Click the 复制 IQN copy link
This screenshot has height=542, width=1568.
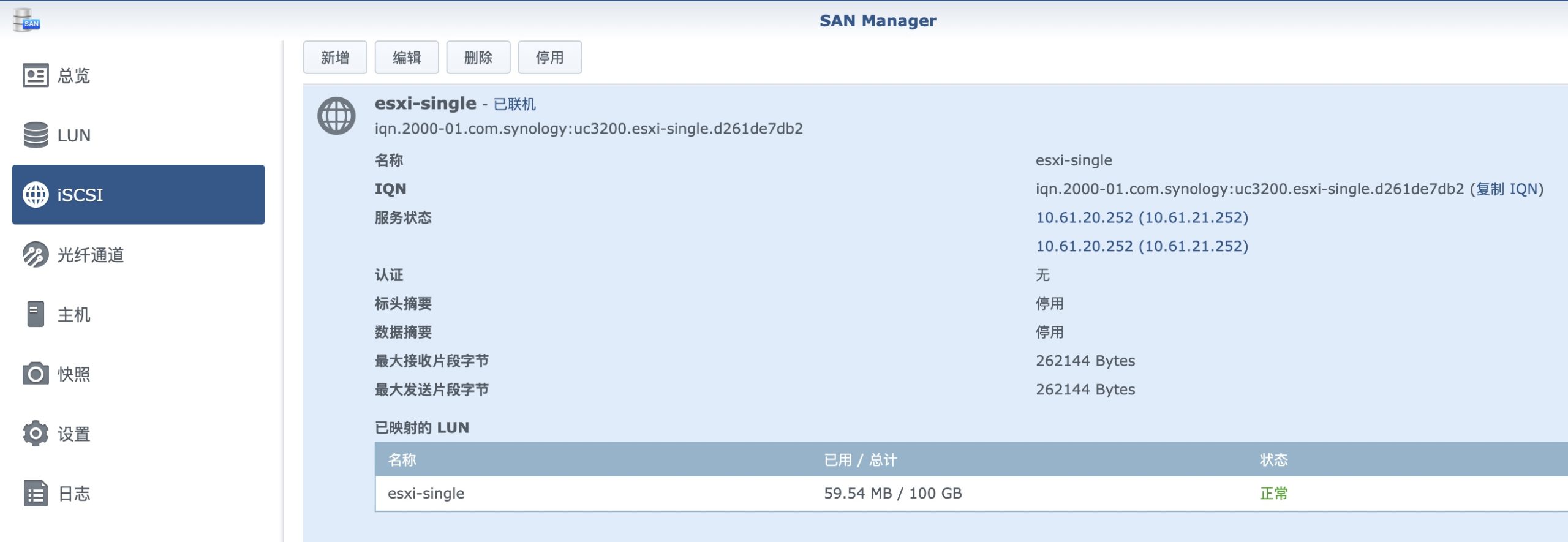1507,189
